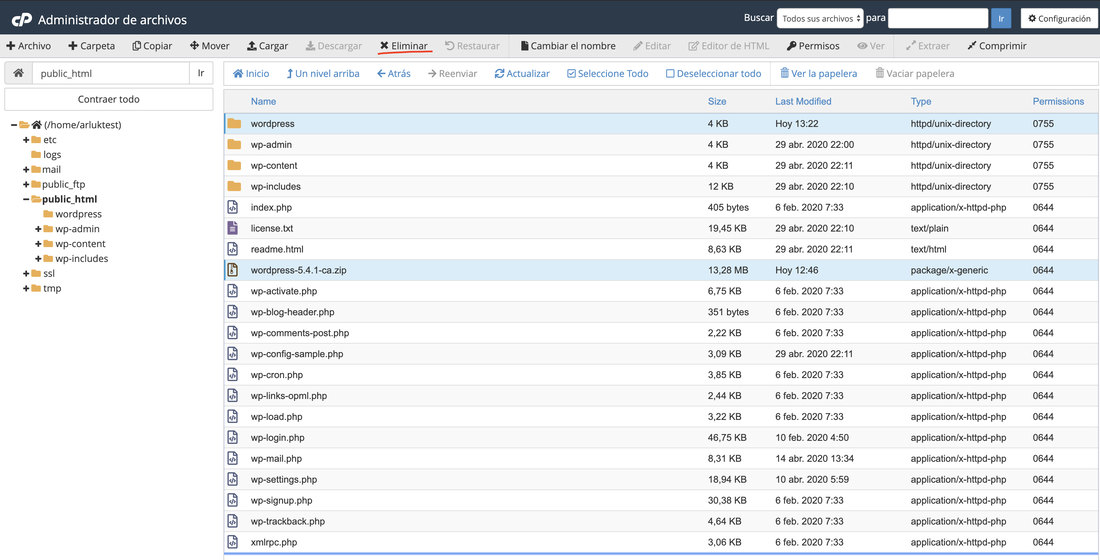The height and width of the screenshot is (560, 1100).
Task: Sort by the Size column header
Action: coord(717,101)
